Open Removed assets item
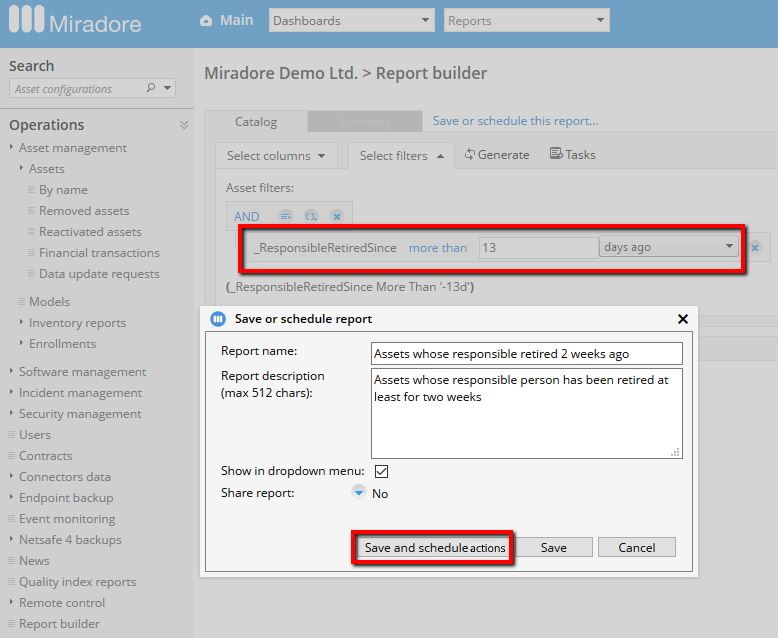 pyautogui.click(x=84, y=210)
